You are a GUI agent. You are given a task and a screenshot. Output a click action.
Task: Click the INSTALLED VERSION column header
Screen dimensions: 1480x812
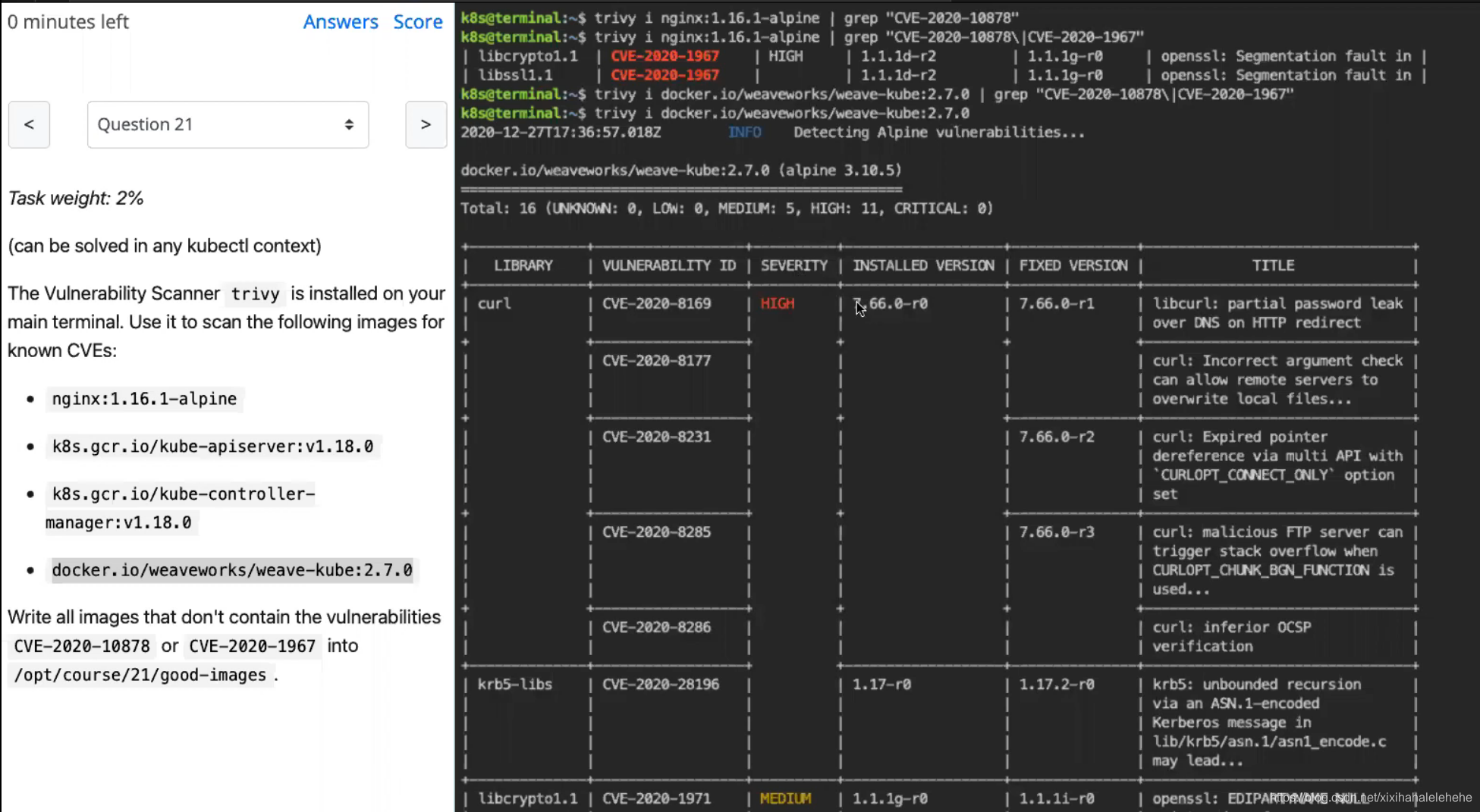click(923, 265)
